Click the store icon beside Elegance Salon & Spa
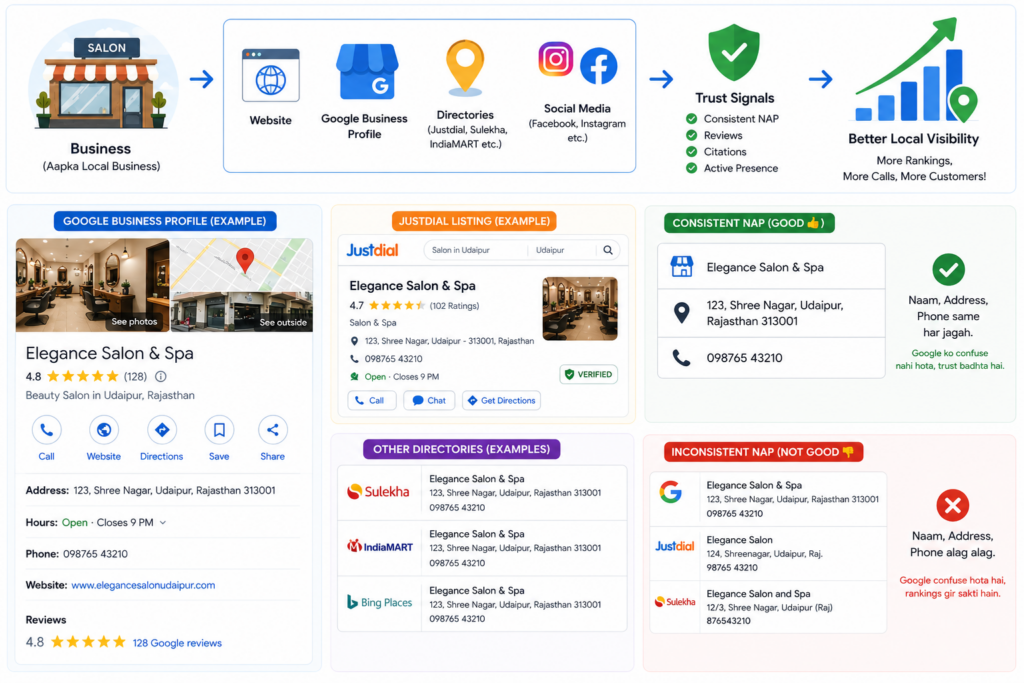Image resolution: width=1024 pixels, height=683 pixels. pos(682,266)
